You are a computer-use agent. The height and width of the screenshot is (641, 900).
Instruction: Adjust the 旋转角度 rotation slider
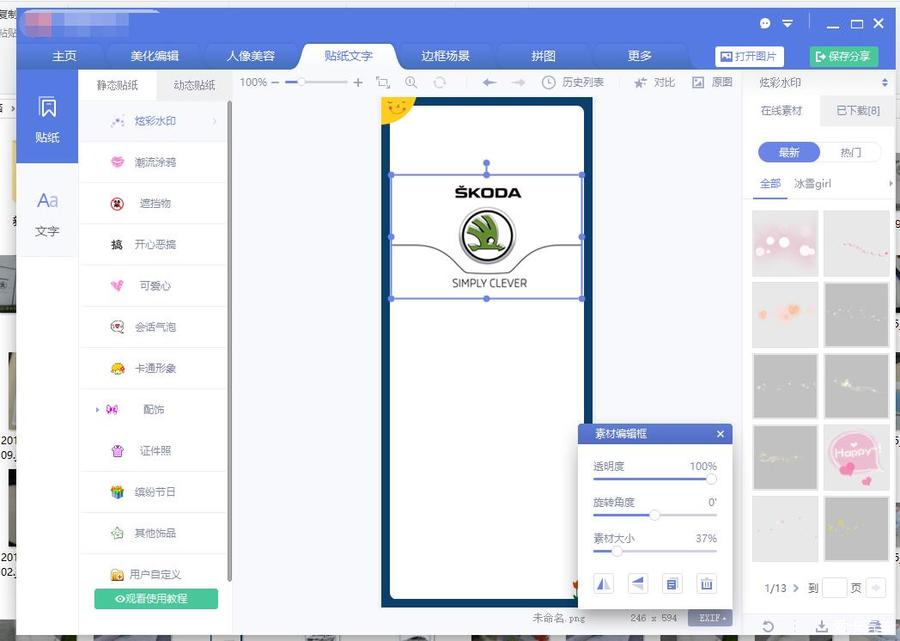point(655,515)
